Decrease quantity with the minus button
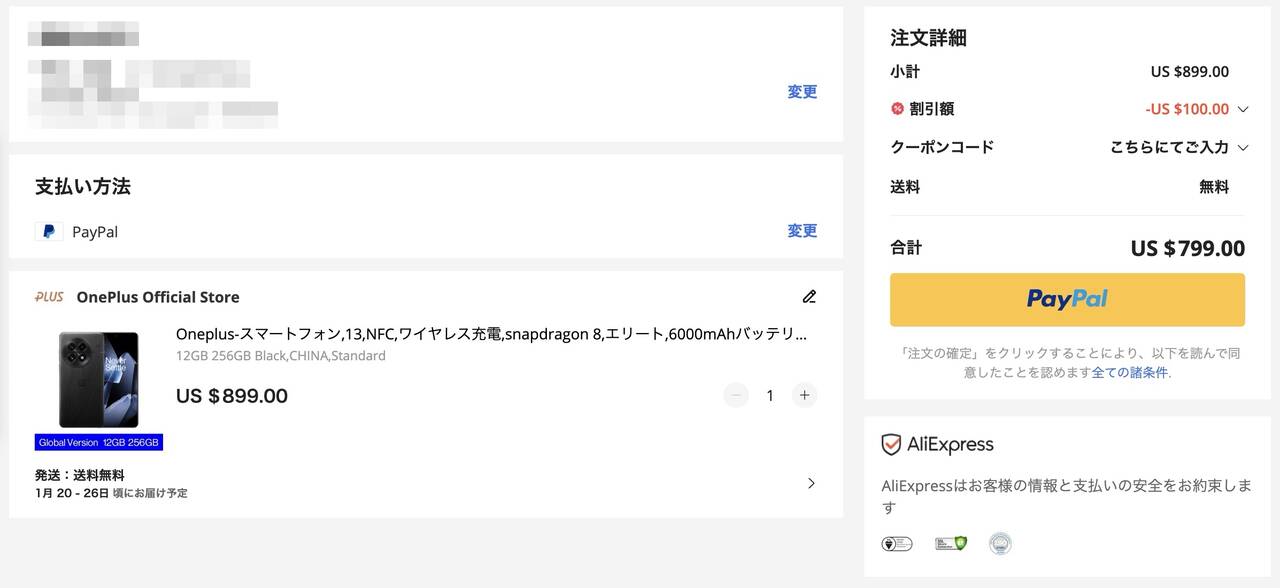This screenshot has width=1280, height=588. (736, 396)
